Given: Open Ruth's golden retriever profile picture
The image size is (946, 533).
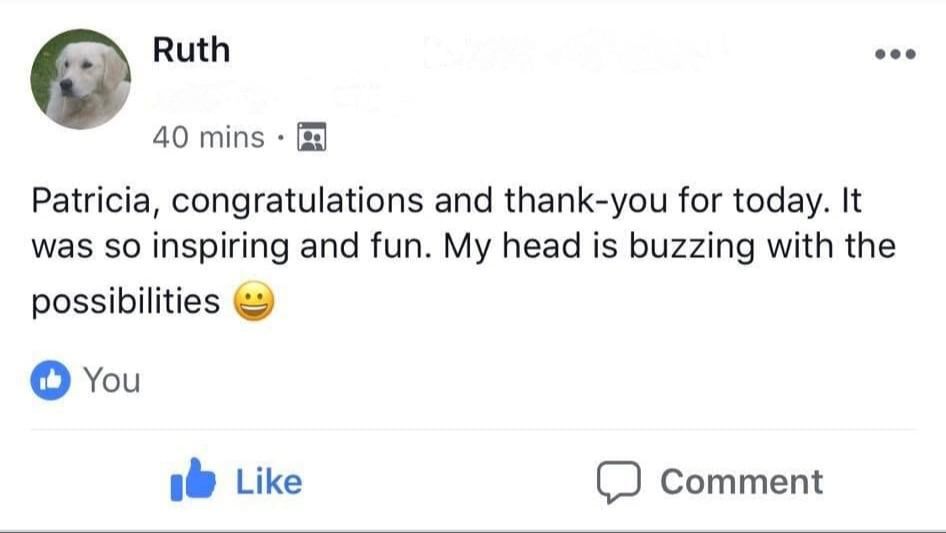Looking at the screenshot, I should coord(80,80).
